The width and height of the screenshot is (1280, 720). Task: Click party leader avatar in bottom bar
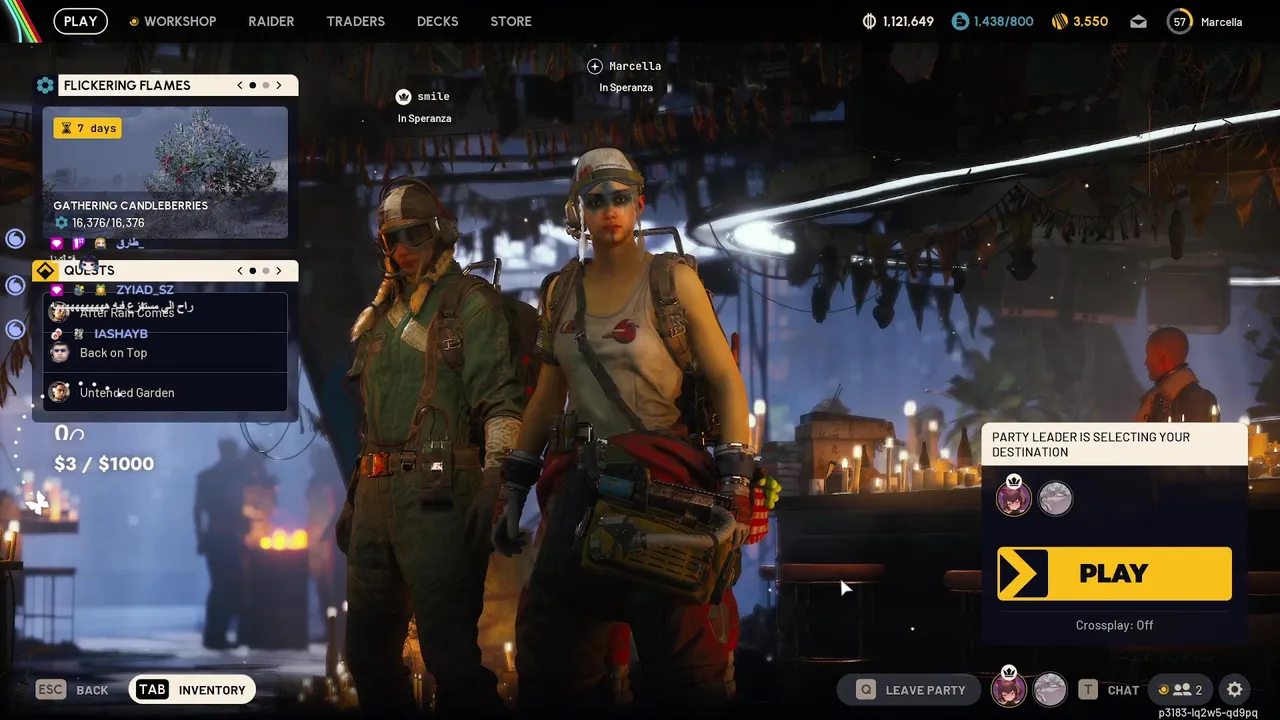[1009, 688]
